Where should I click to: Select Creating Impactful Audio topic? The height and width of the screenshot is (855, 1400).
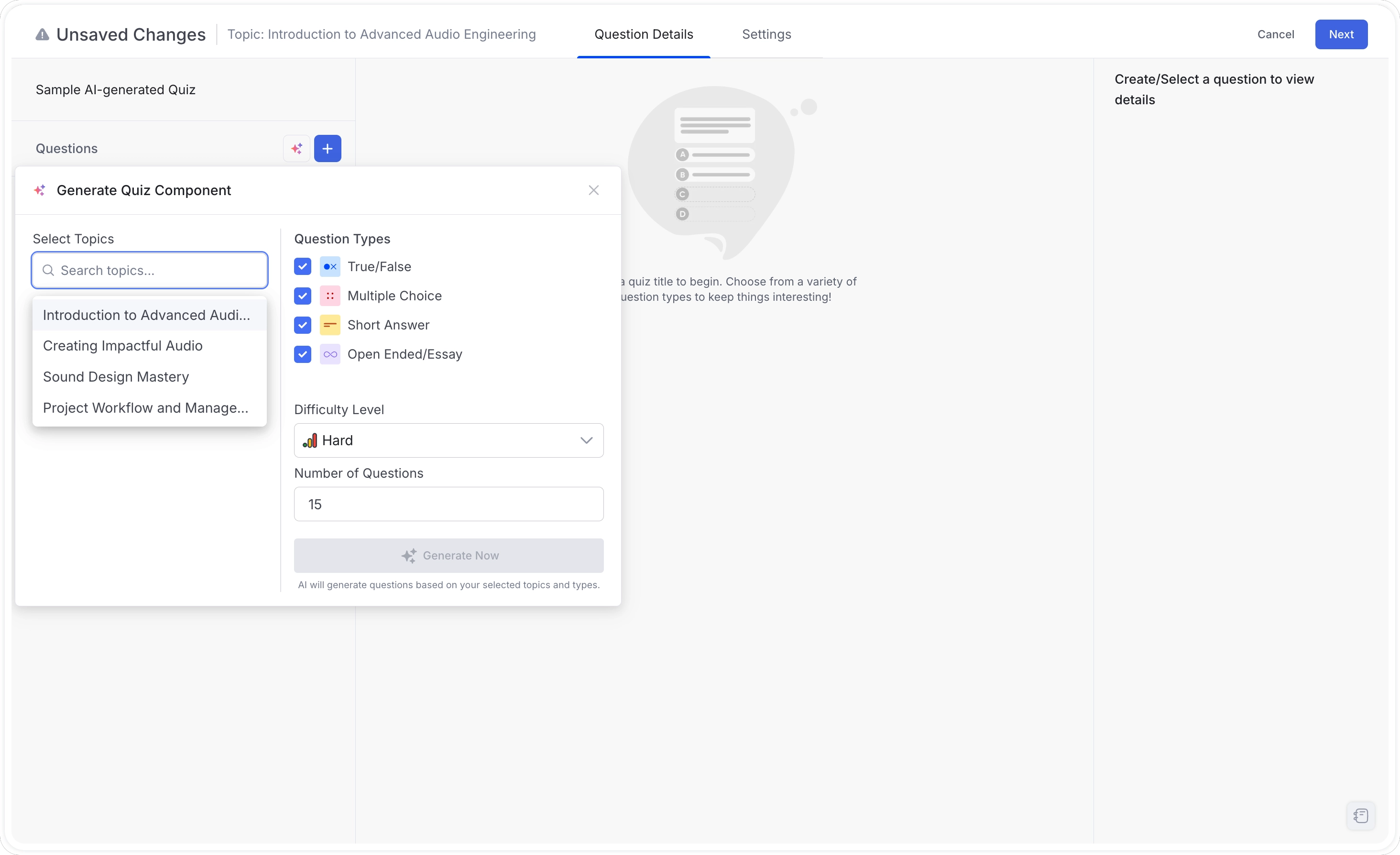150,345
